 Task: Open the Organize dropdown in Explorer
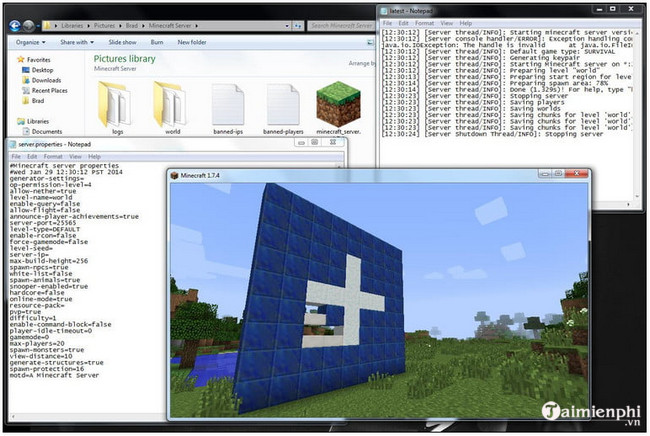click(30, 42)
